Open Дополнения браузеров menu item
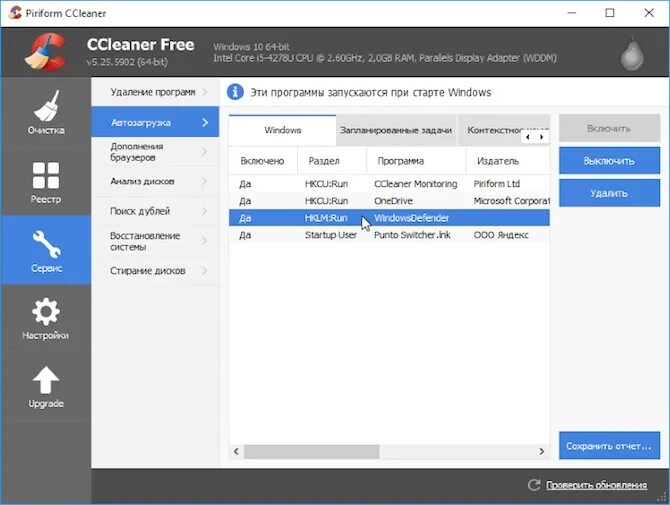The height and width of the screenshot is (505, 670). (156, 152)
